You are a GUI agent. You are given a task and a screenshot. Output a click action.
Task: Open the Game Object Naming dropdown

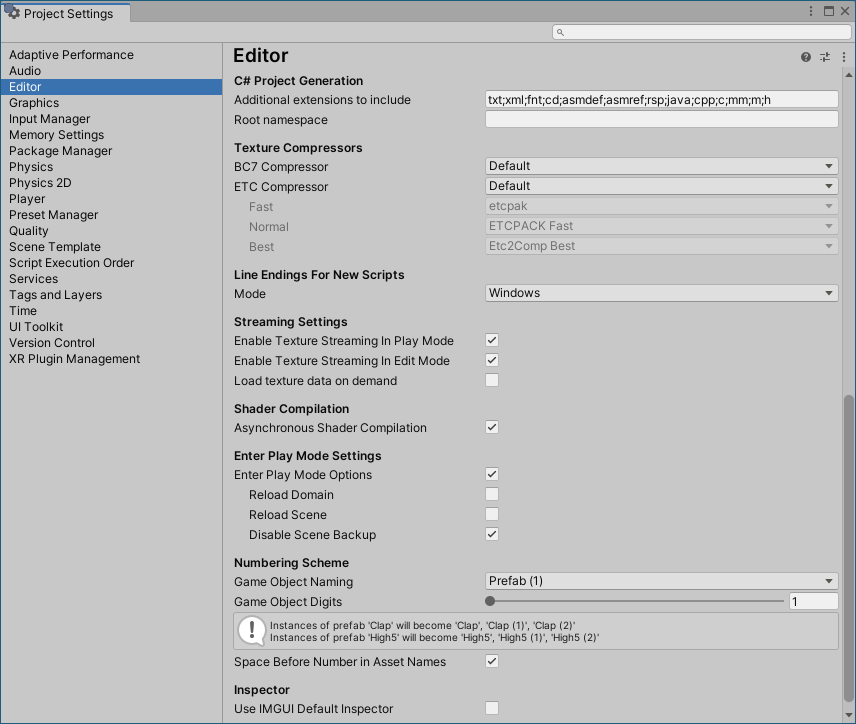[x=662, y=581]
